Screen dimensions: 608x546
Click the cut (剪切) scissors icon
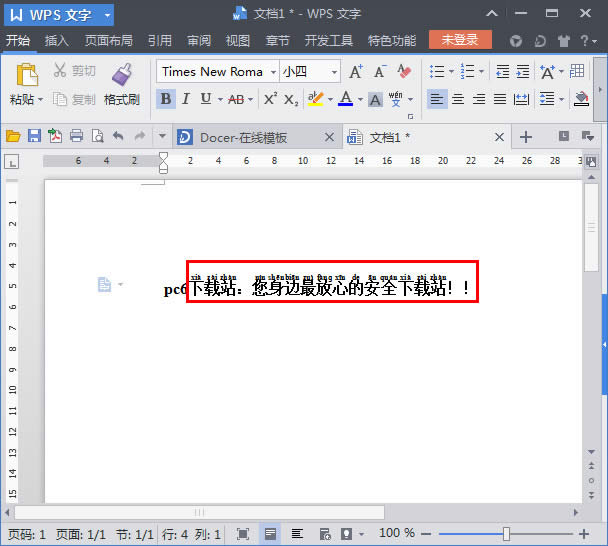pos(60,71)
